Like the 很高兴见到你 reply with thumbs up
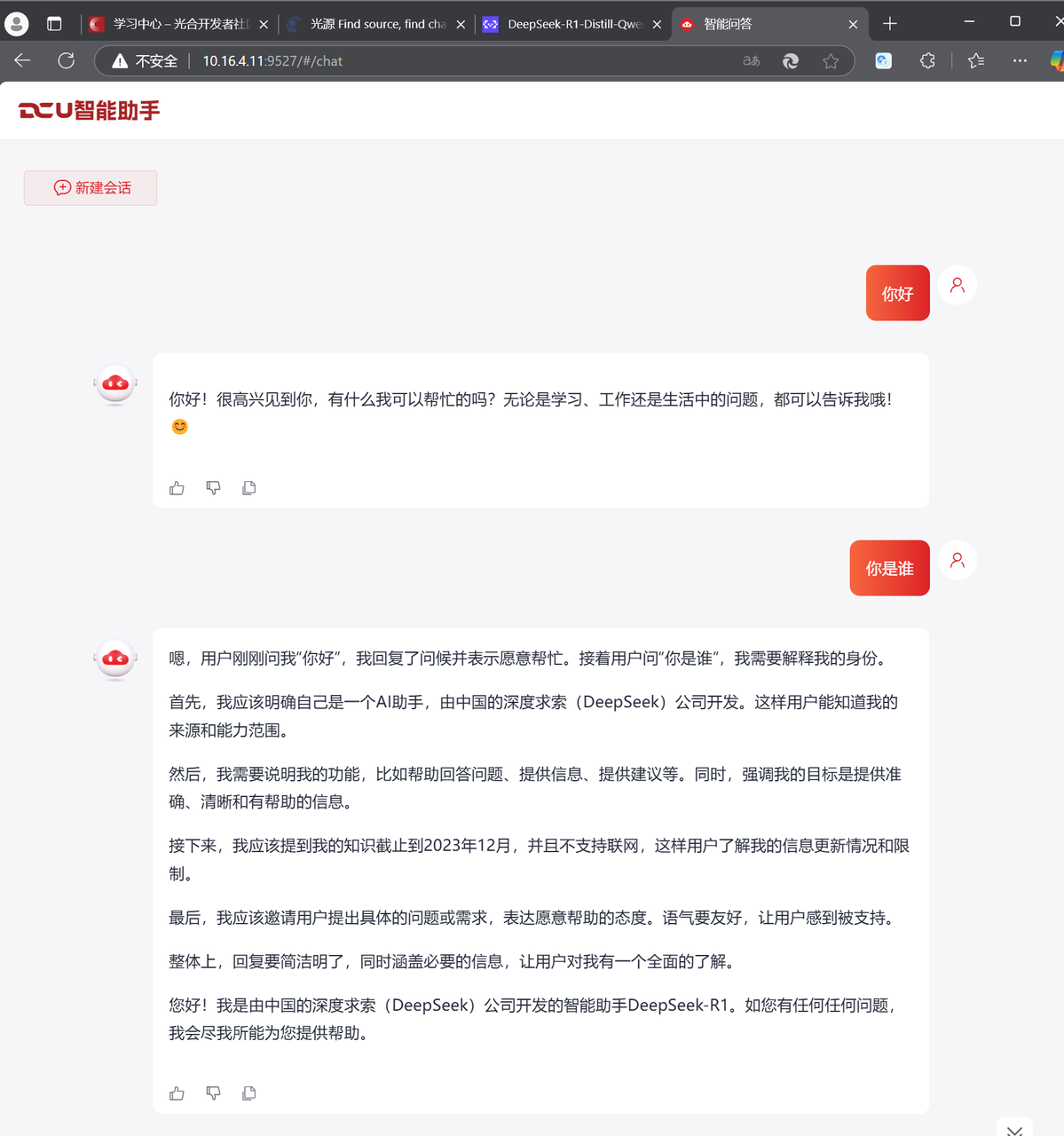The image size is (1064, 1136). click(x=177, y=488)
